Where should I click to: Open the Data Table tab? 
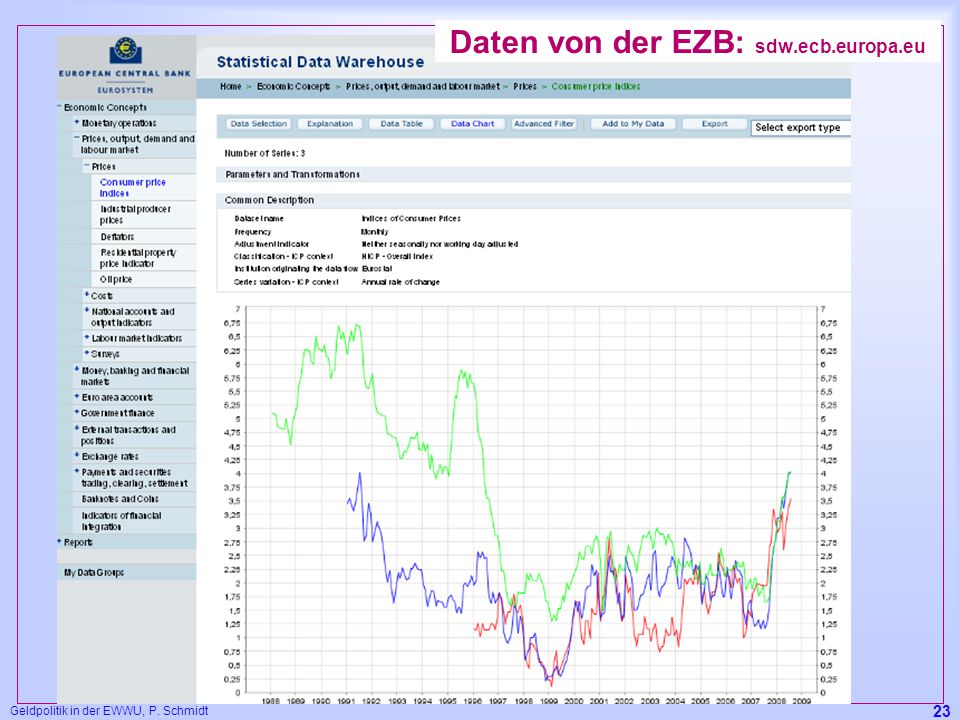click(402, 124)
